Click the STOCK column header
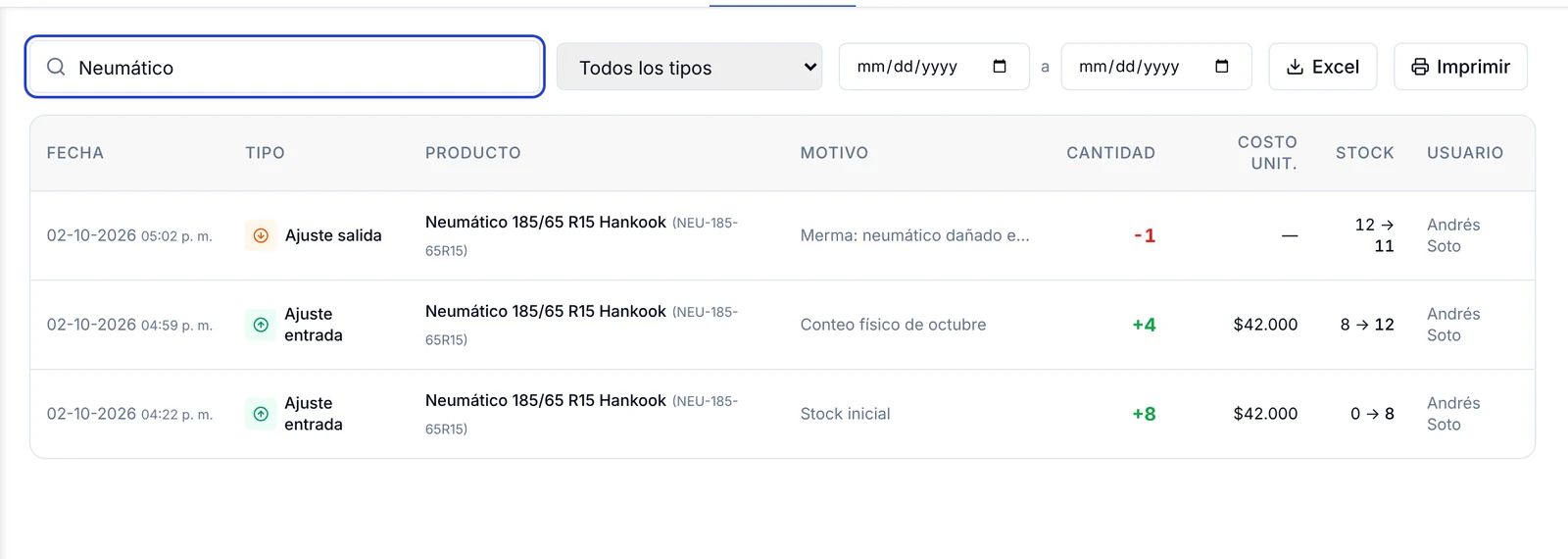 (1364, 153)
